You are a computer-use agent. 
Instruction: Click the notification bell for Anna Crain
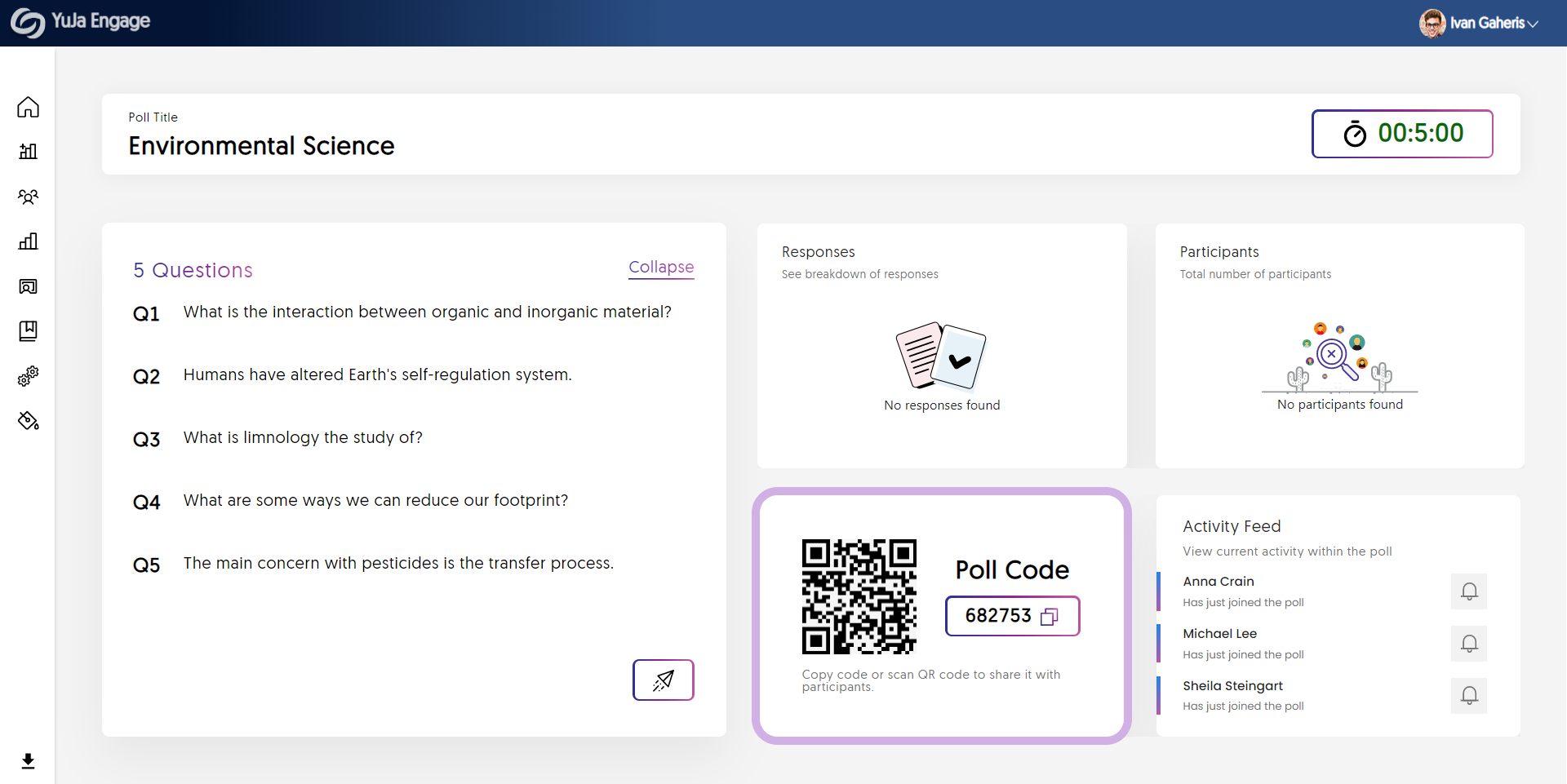point(1469,591)
